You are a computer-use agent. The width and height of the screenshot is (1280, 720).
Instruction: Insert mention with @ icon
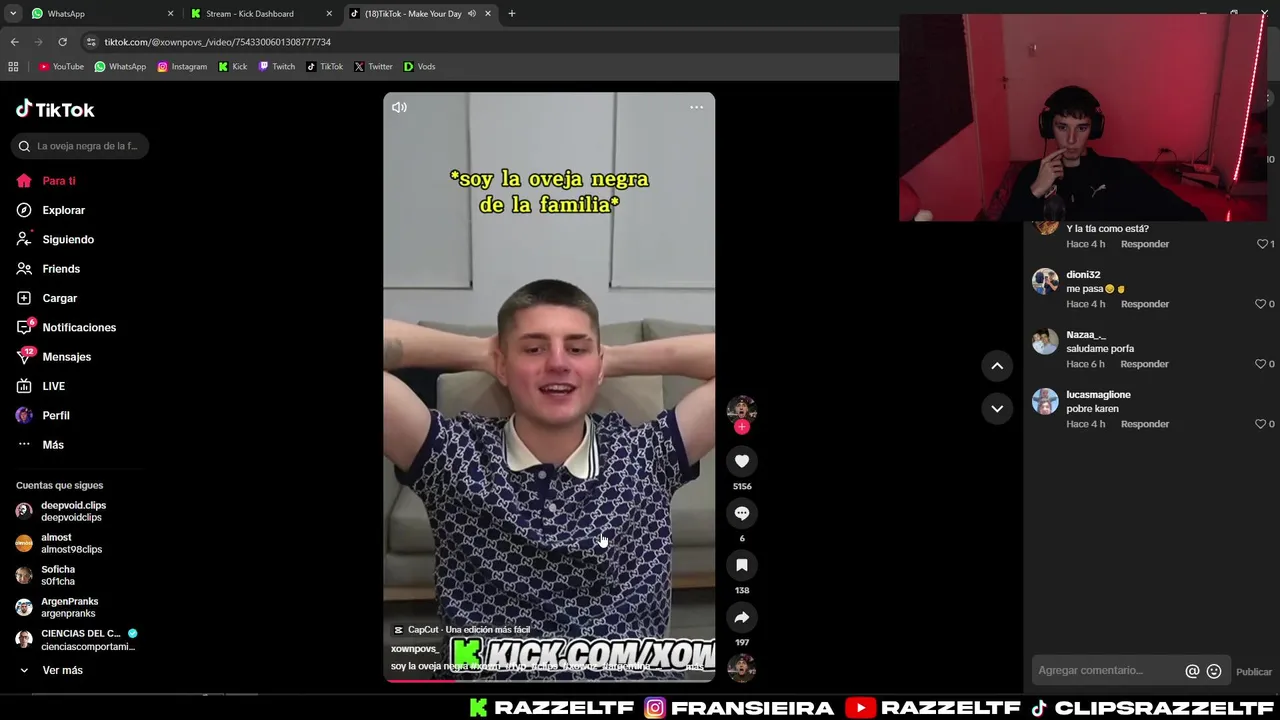tap(1192, 671)
